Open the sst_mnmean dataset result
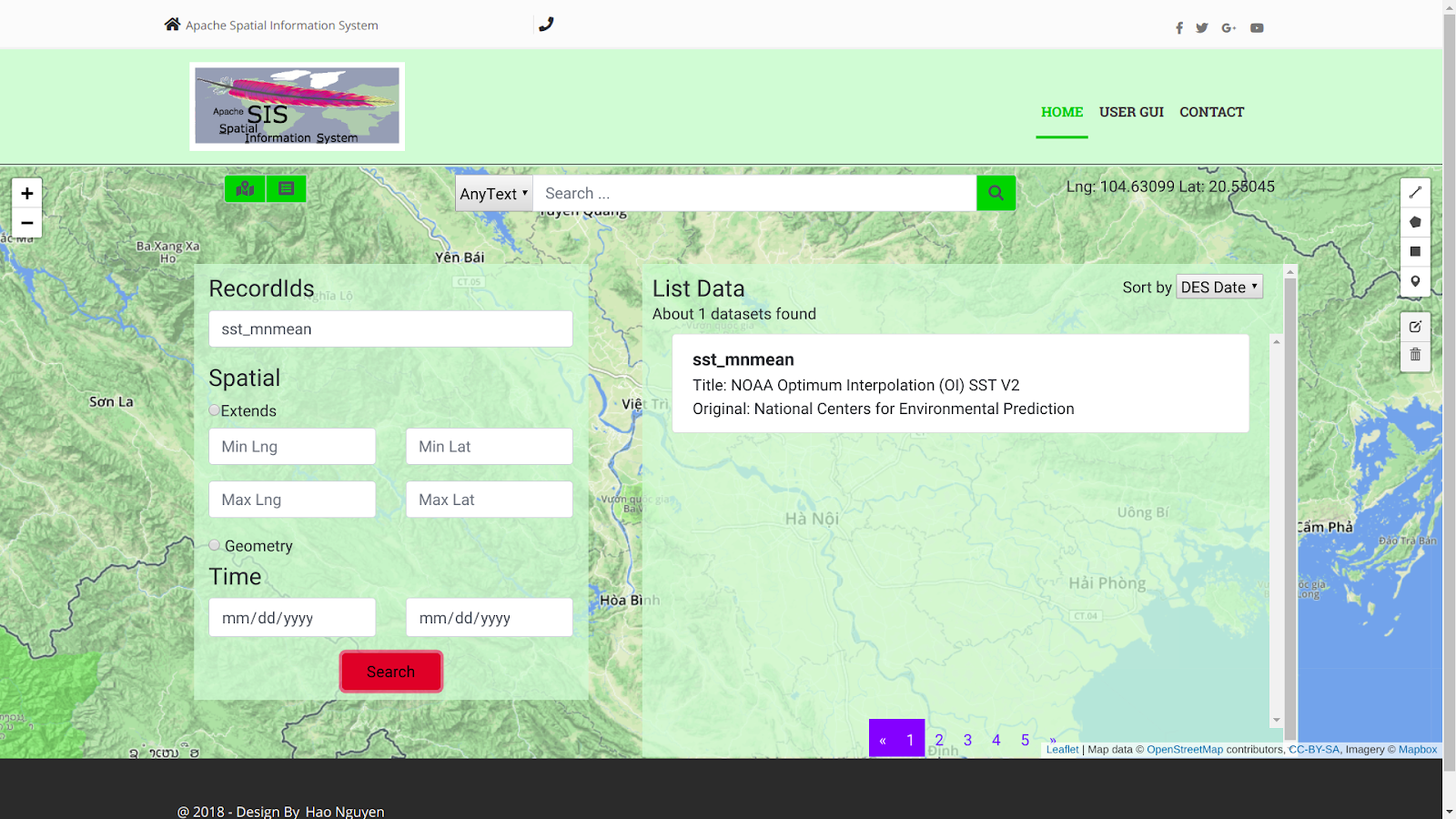Viewport: 1456px width, 819px height. click(x=960, y=383)
